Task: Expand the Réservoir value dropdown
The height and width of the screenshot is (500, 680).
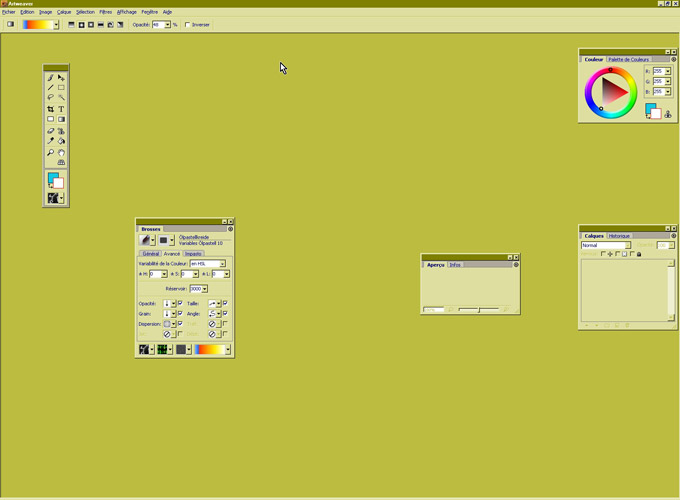Action: [x=204, y=289]
